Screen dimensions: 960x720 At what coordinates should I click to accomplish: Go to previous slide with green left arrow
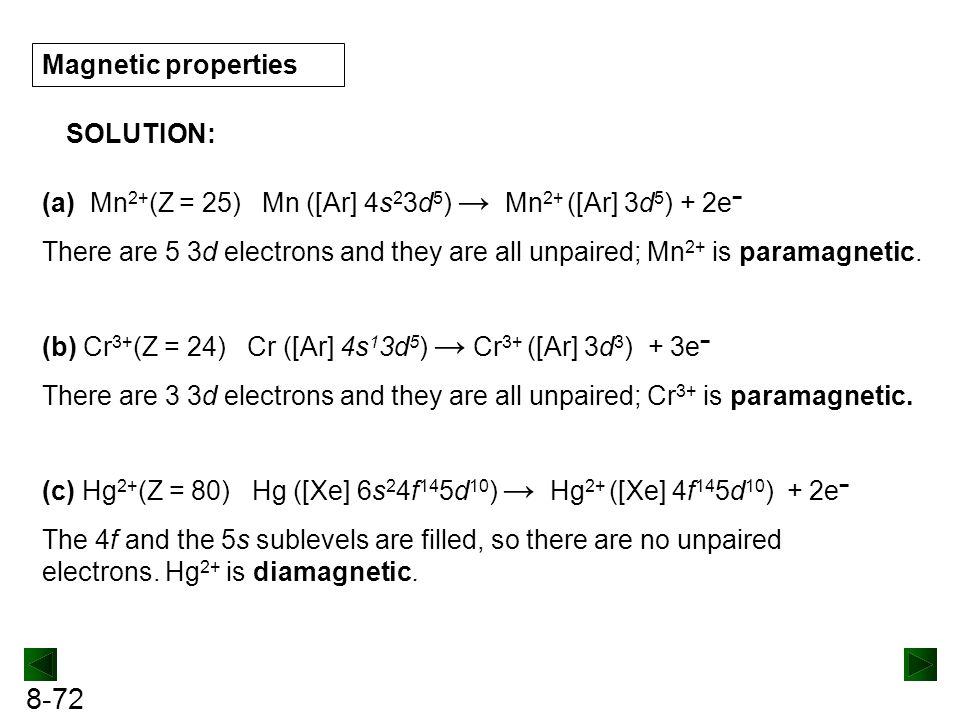click(40, 664)
